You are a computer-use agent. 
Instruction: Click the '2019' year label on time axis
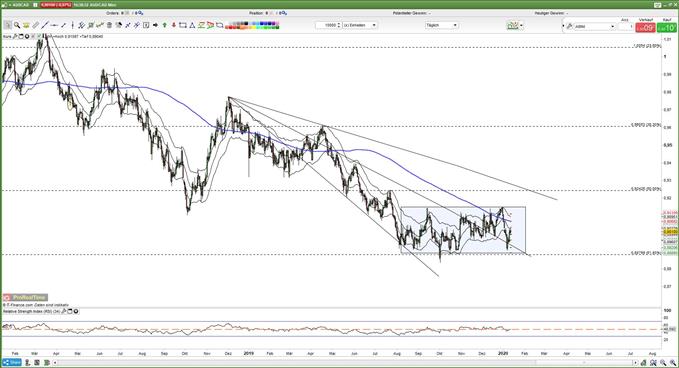(x=249, y=353)
